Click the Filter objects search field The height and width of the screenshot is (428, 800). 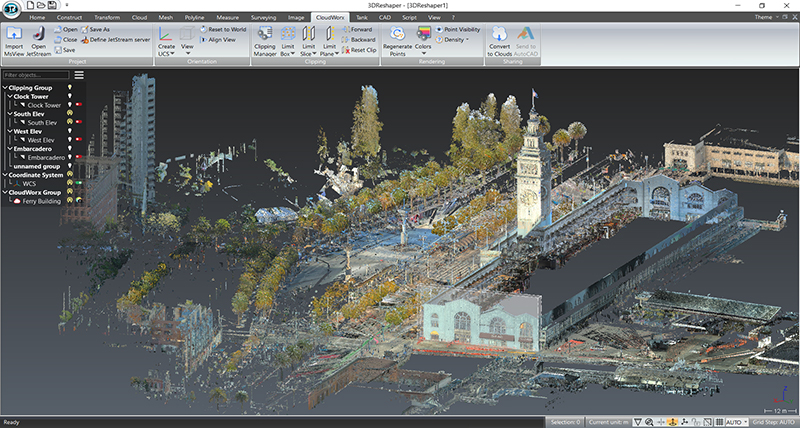tap(36, 75)
